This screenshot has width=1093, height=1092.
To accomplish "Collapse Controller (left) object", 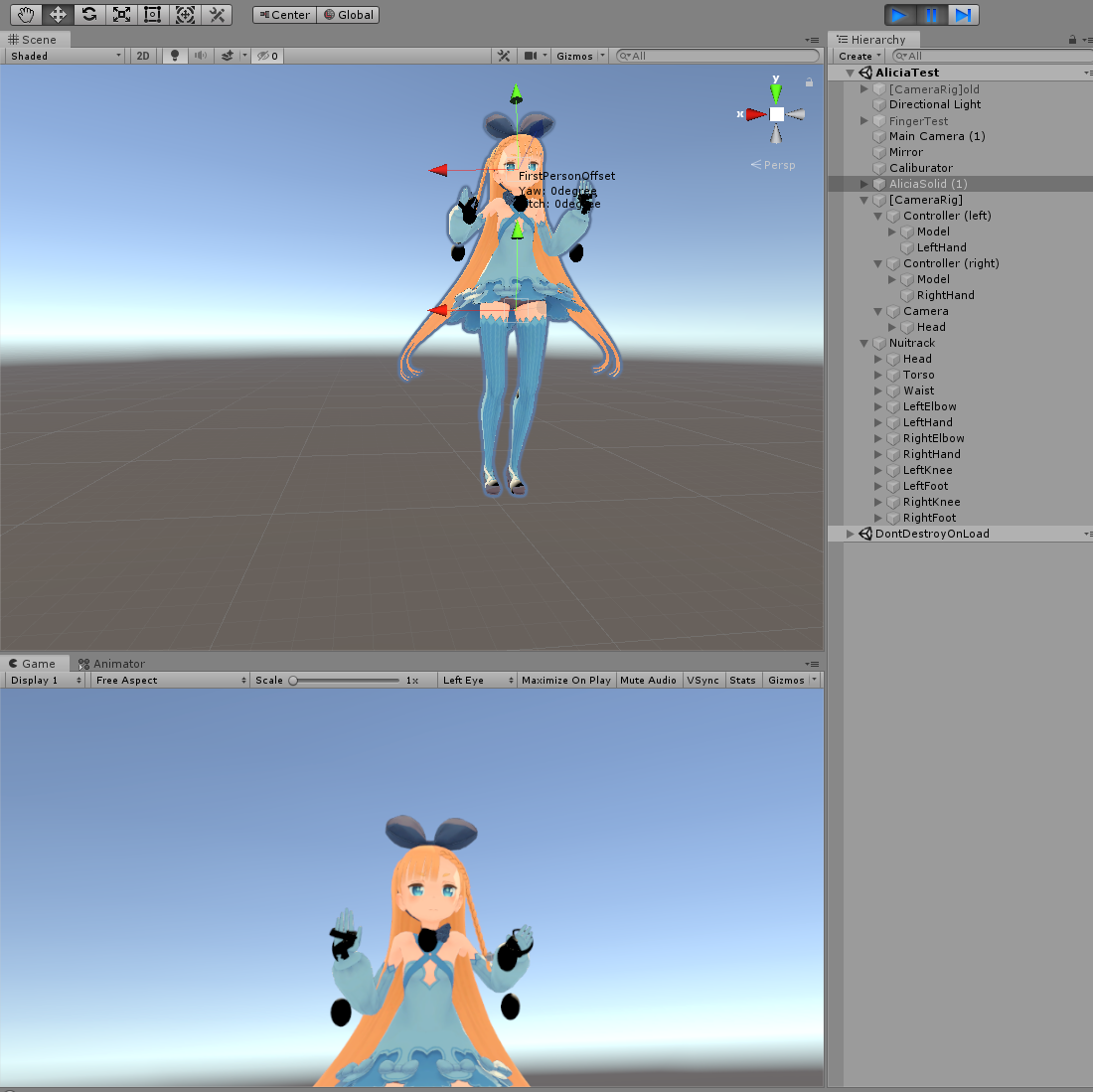I will click(878, 216).
